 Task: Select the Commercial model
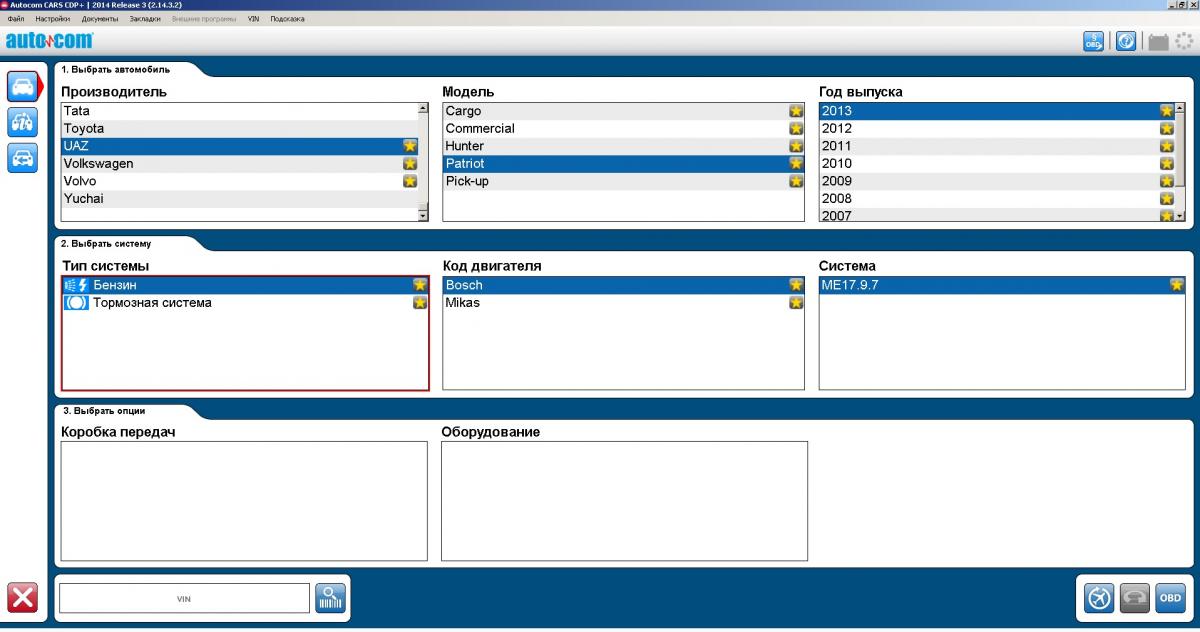pyautogui.click(x=623, y=129)
